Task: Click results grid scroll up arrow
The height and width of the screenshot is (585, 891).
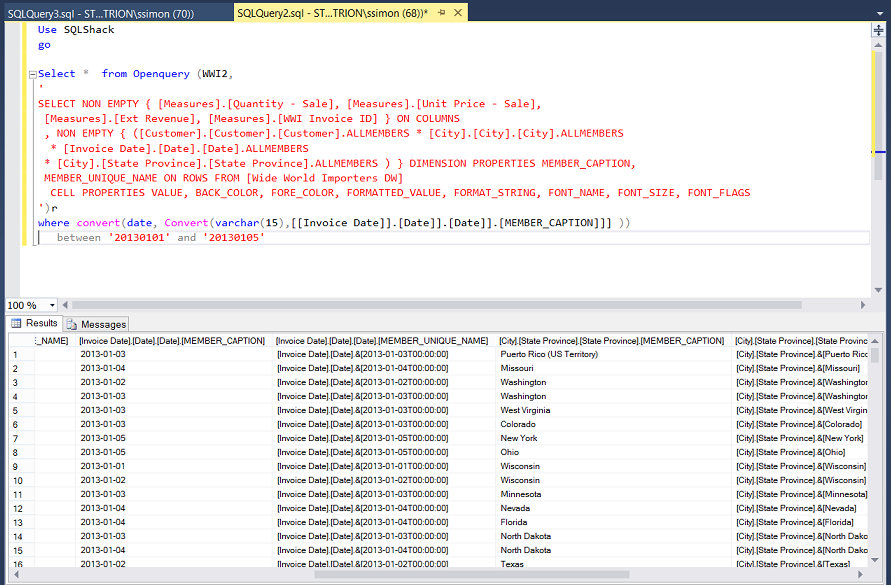Action: (876, 341)
